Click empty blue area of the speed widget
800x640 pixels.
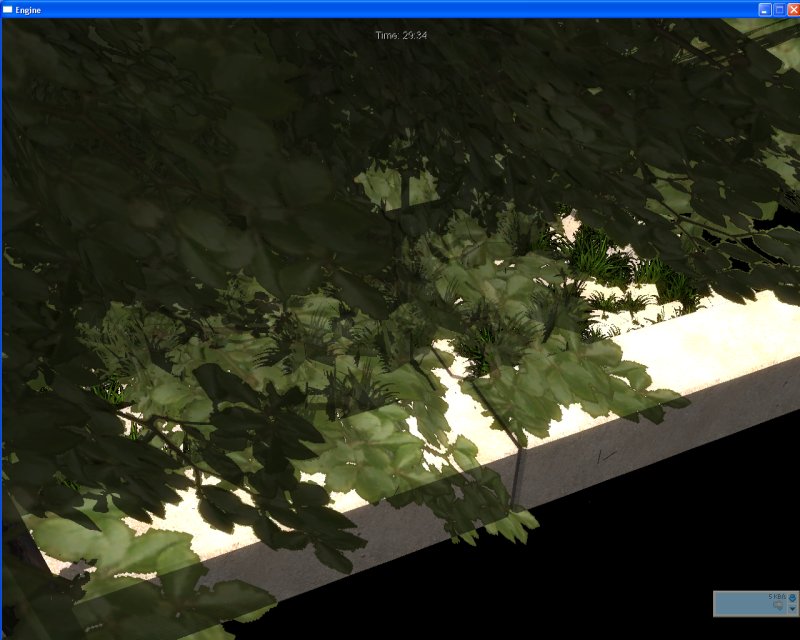pyautogui.click(x=740, y=604)
